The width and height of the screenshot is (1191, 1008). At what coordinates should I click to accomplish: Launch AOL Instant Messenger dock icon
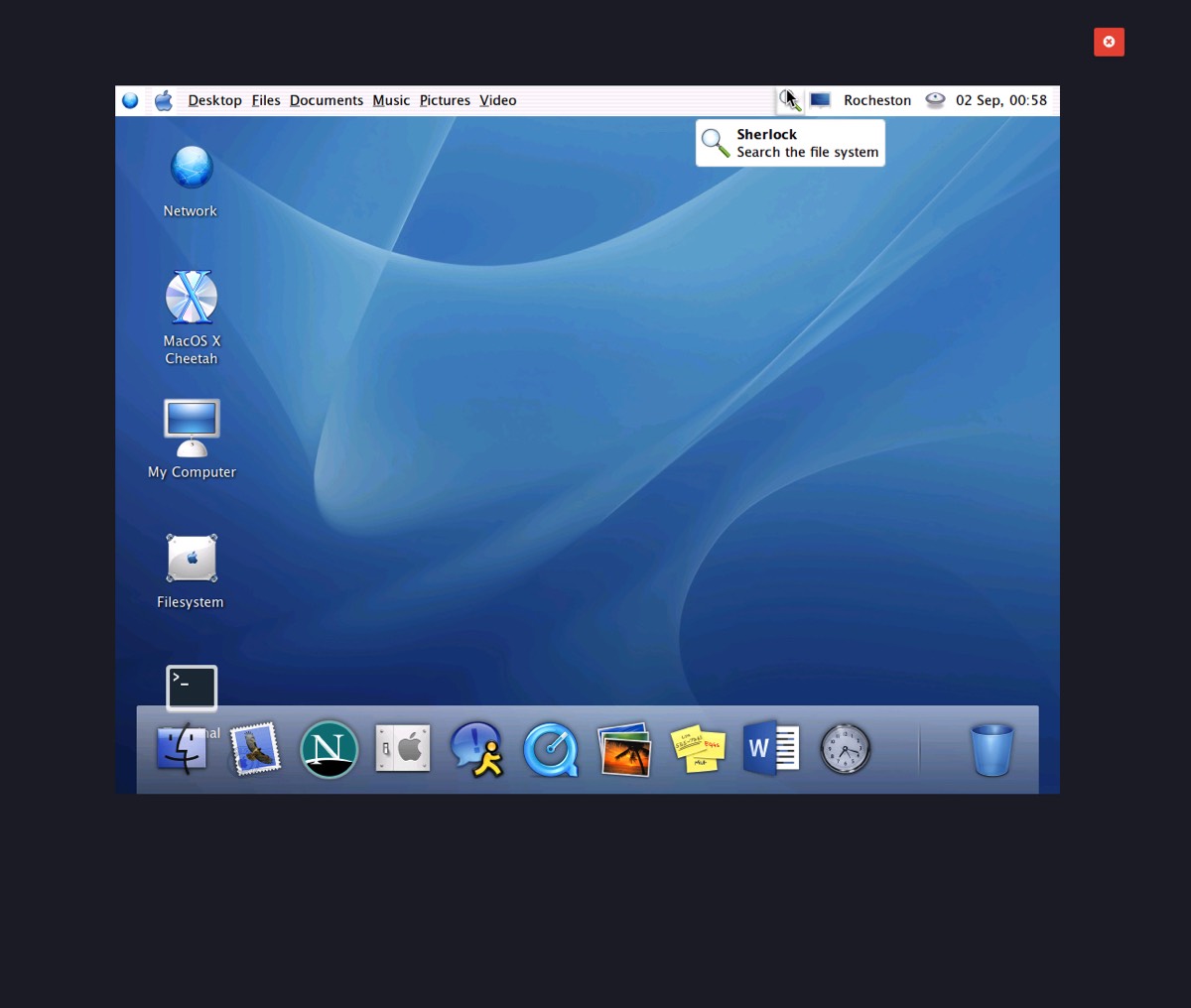tap(476, 749)
